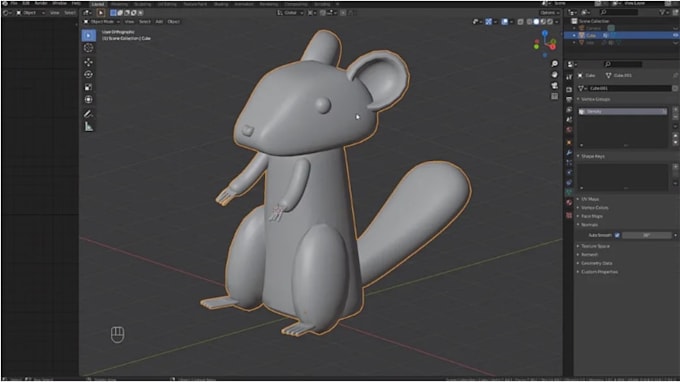This screenshot has height=382, width=680.
Task: Switch to rendered viewport shading
Action: pyautogui.click(x=550, y=22)
